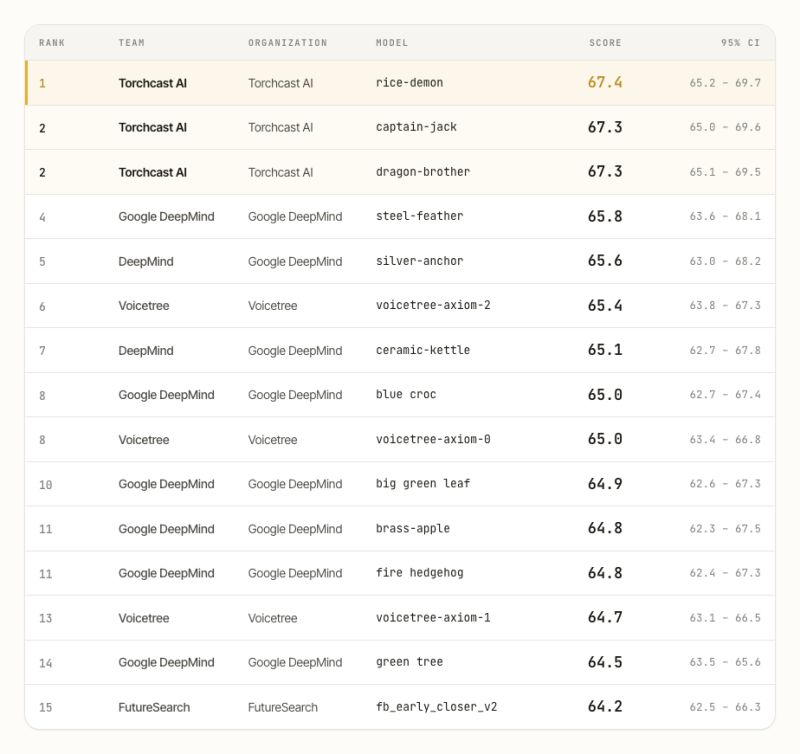This screenshot has height=754, width=800.
Task: Click the 64.9 score for big green leaf
Action: 605,484
